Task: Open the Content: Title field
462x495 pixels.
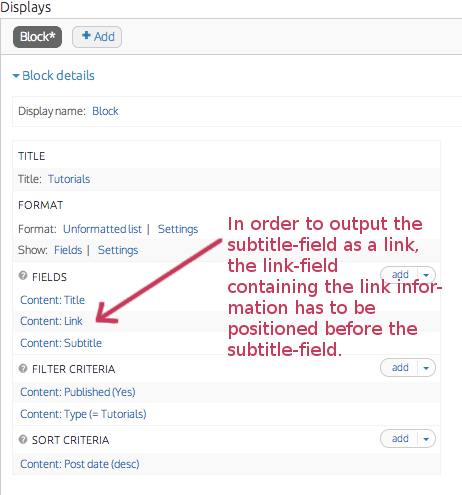Action: pos(52,300)
